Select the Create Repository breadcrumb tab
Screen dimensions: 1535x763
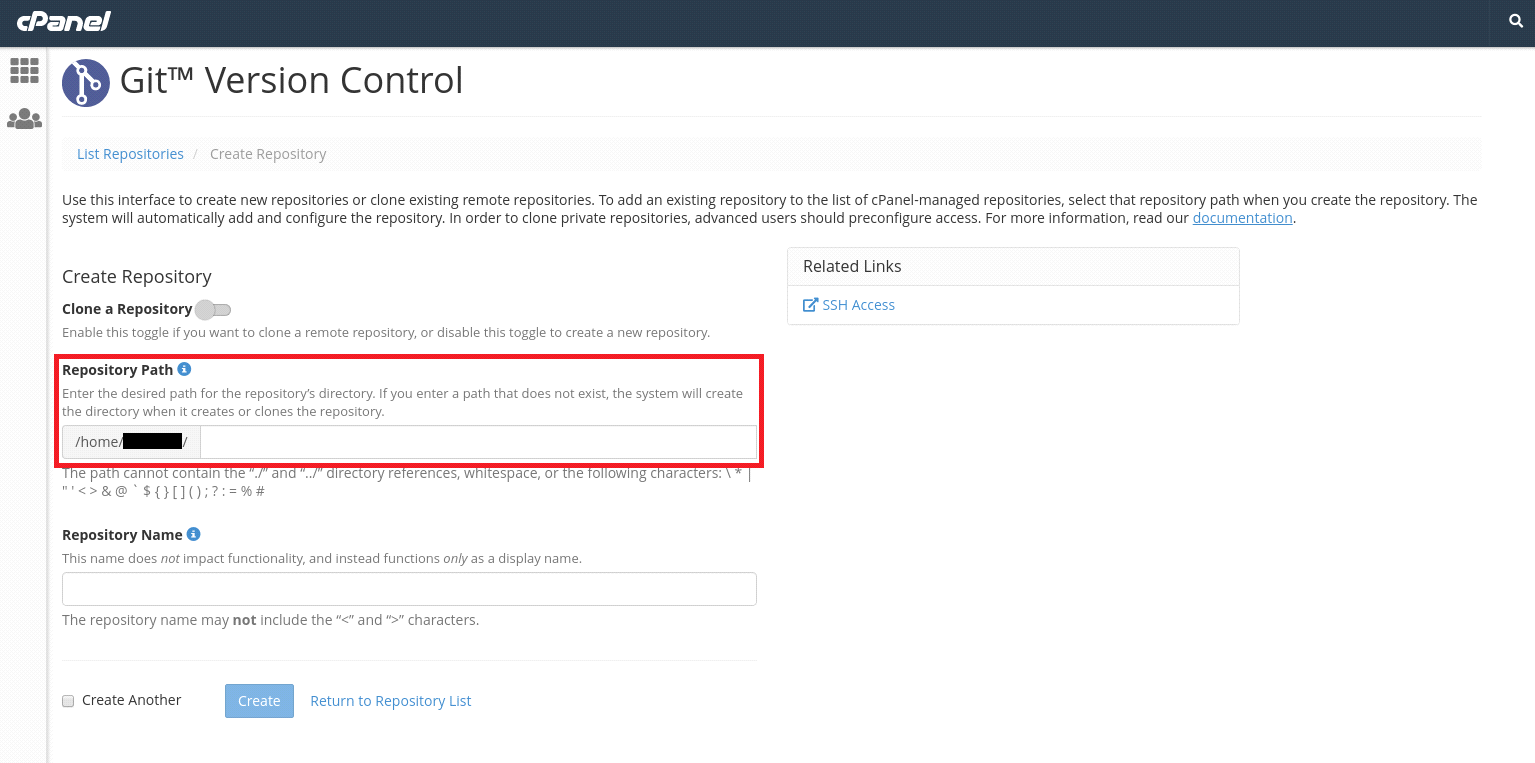pos(268,153)
